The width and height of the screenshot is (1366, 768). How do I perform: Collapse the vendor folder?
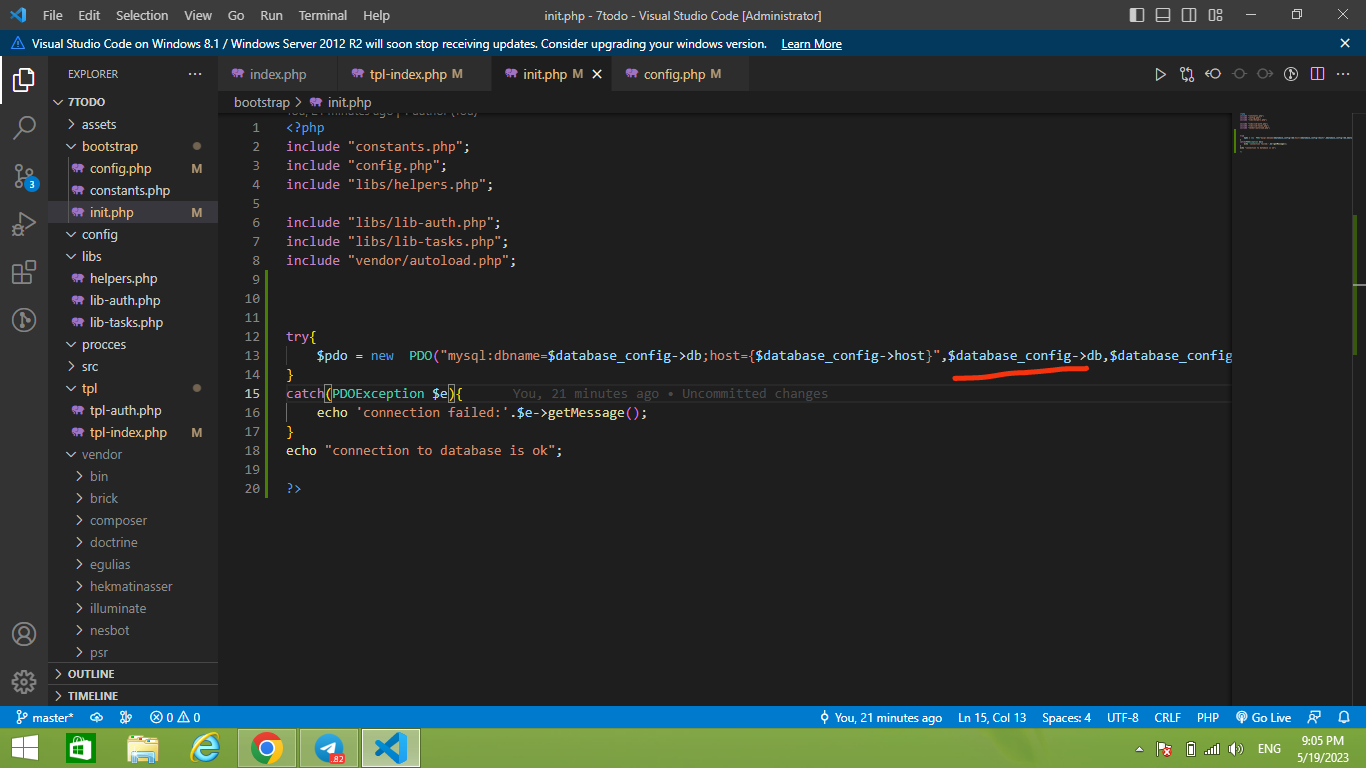pos(133,454)
